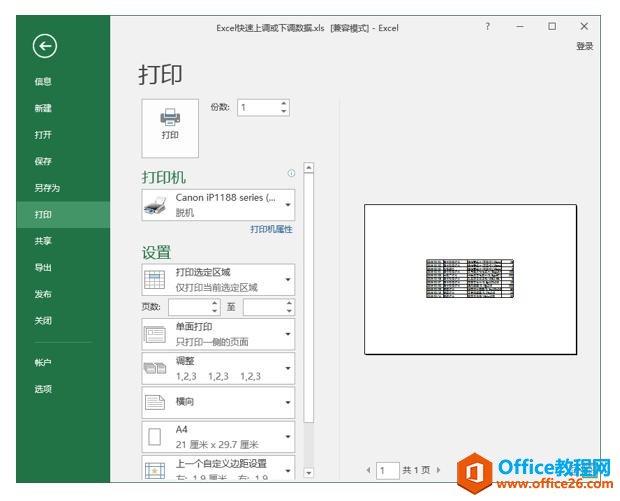Increase copies with the up spinner
Screen dimensions: 620x501
[284, 104]
